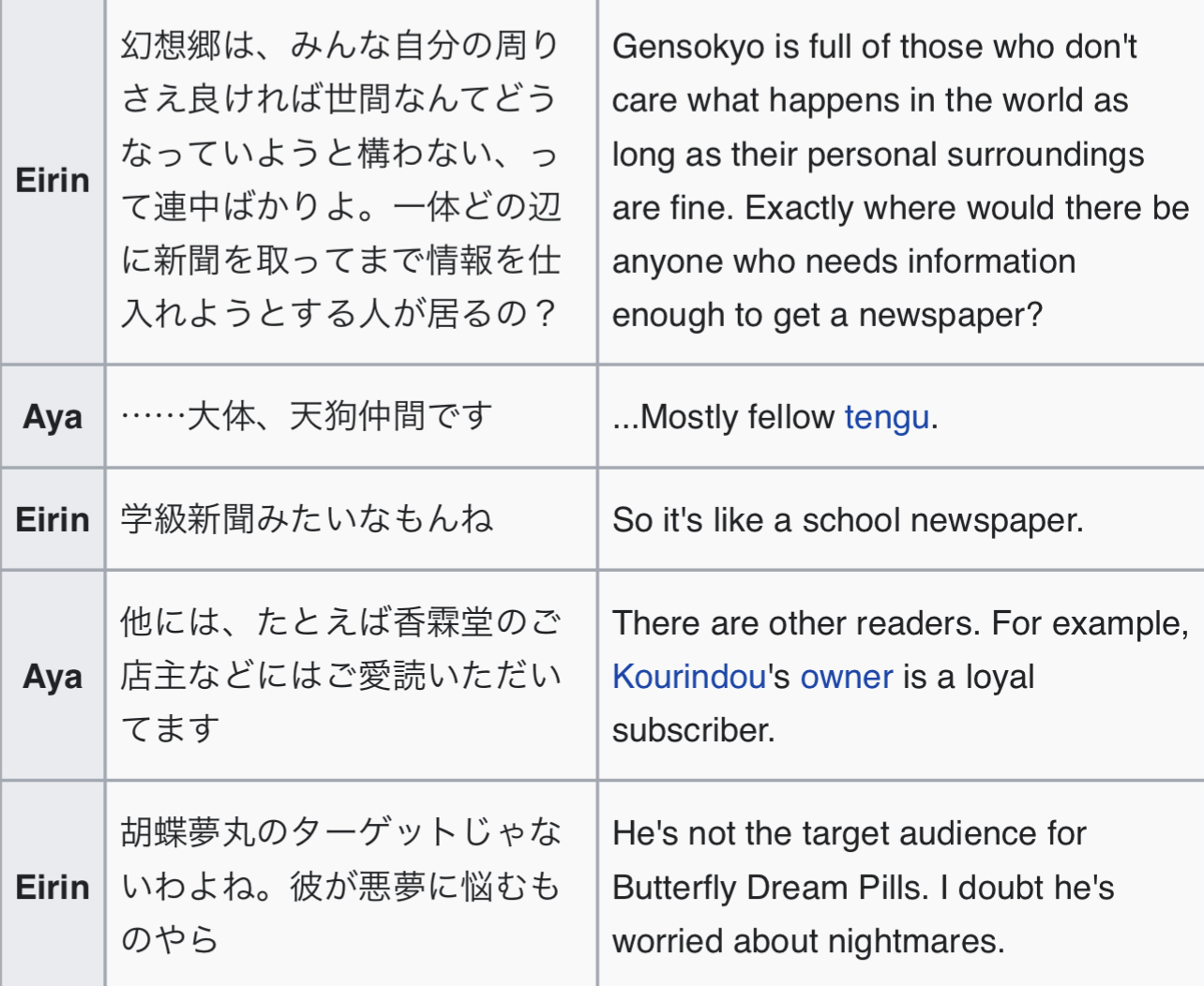The height and width of the screenshot is (986, 1204).
Task: Open the Kourindou link
Action: (688, 677)
